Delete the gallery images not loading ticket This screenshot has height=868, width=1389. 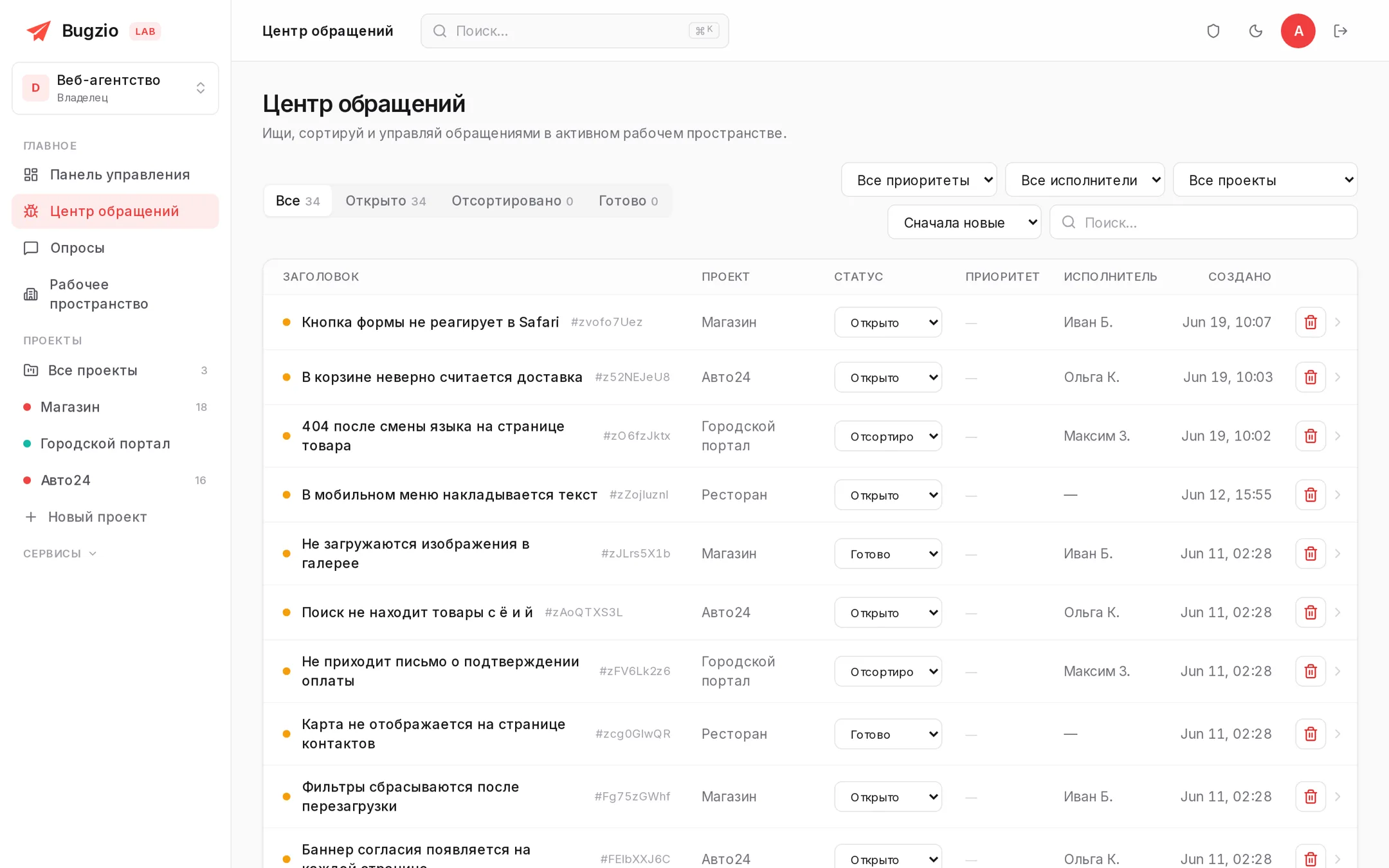(x=1310, y=554)
